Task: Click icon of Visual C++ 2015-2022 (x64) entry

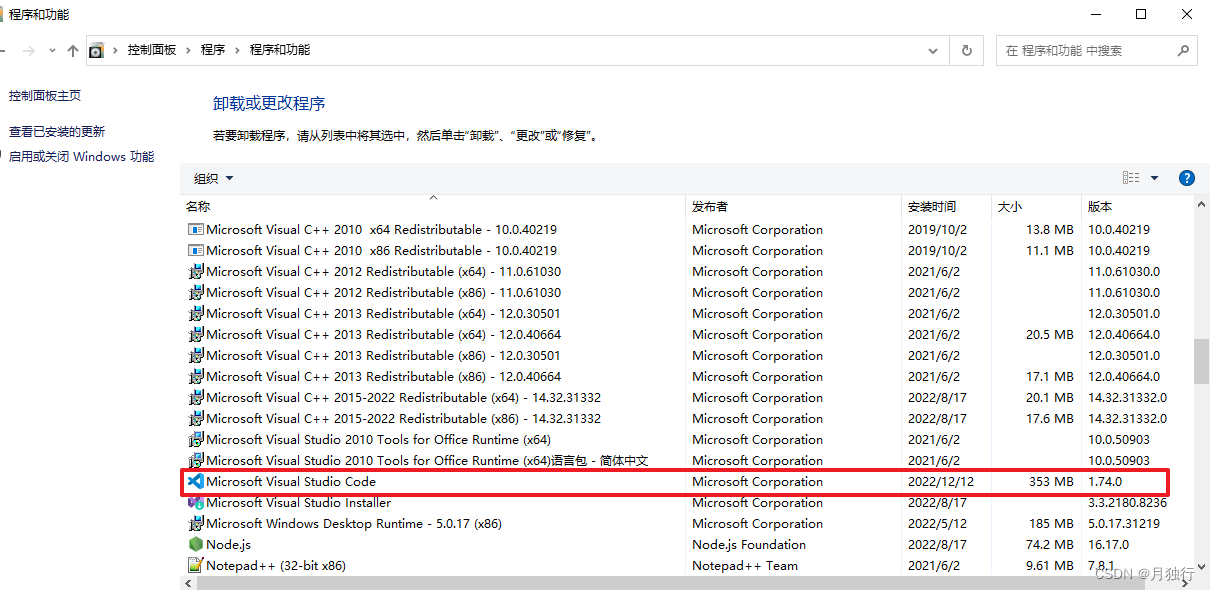Action: click(195, 397)
